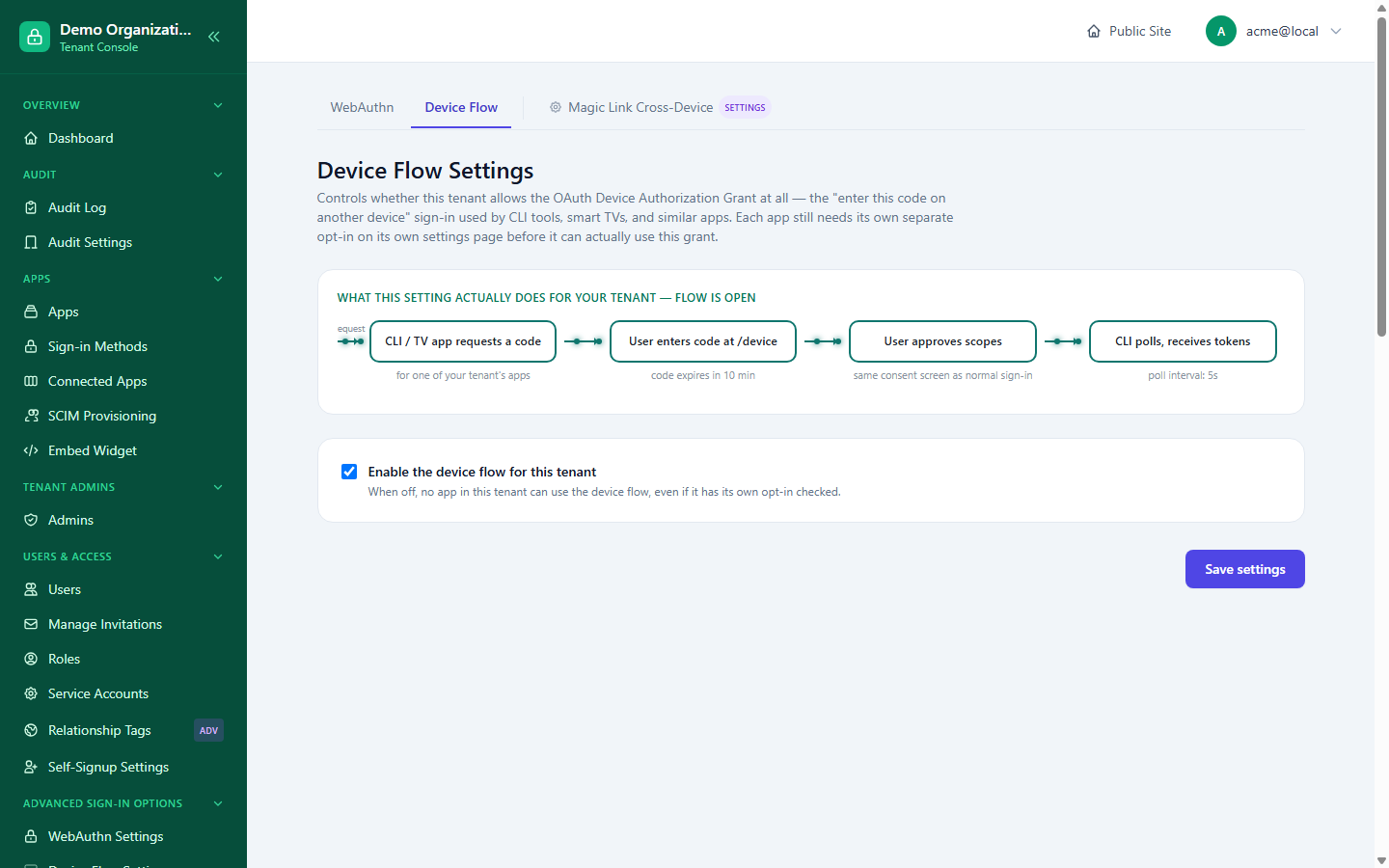Viewport: 1389px width, 868px height.
Task: Click the Embed Widget code icon
Action: (31, 450)
